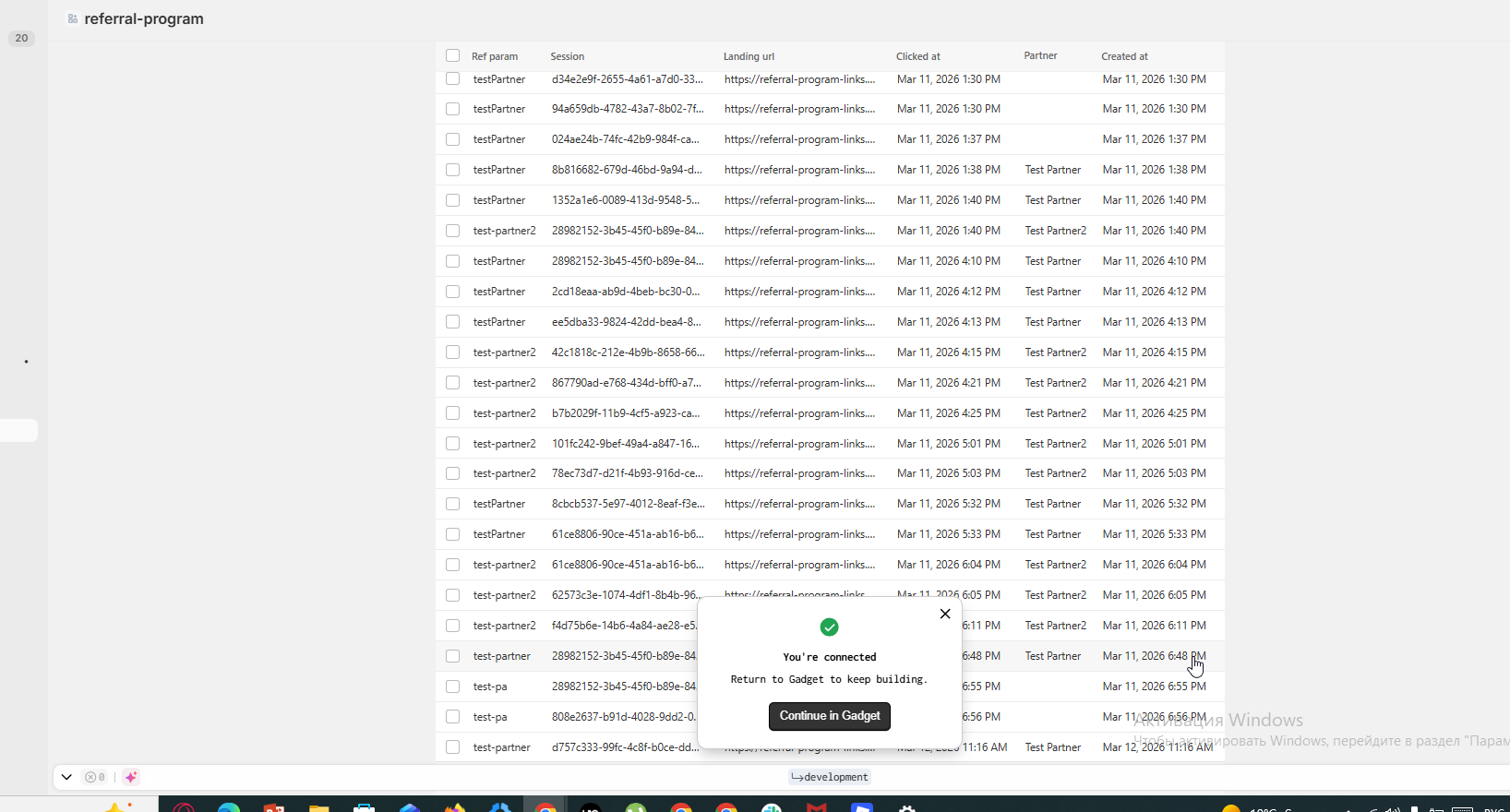Select the 8cbcb537-5e97 row checkbox
Image resolution: width=1510 pixels, height=812 pixels.
[x=452, y=504]
